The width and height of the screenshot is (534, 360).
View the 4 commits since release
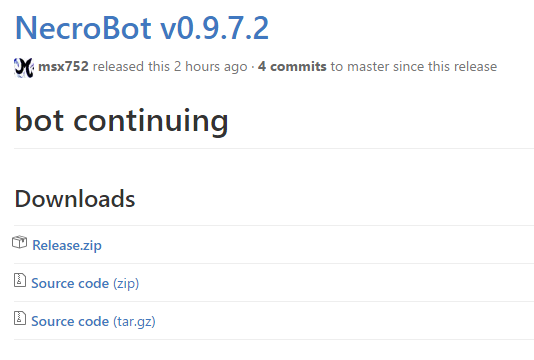(292, 66)
